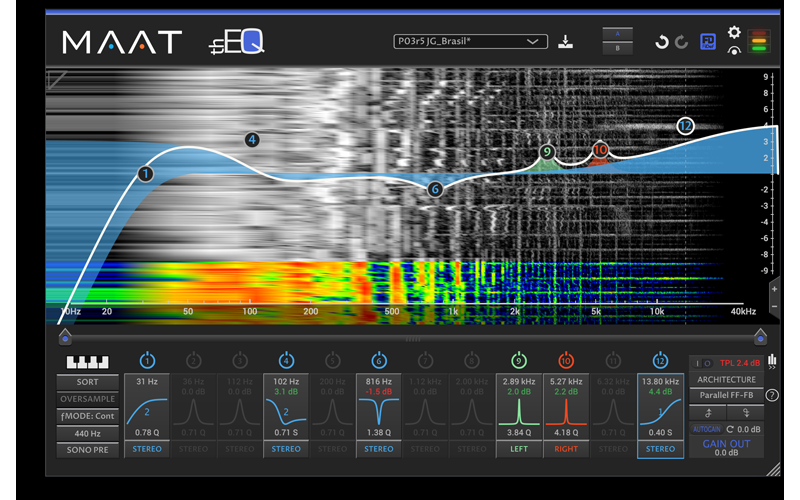Screen dimensions: 800x500
Task: Open the piano keyboard display
Action: [x=87, y=362]
